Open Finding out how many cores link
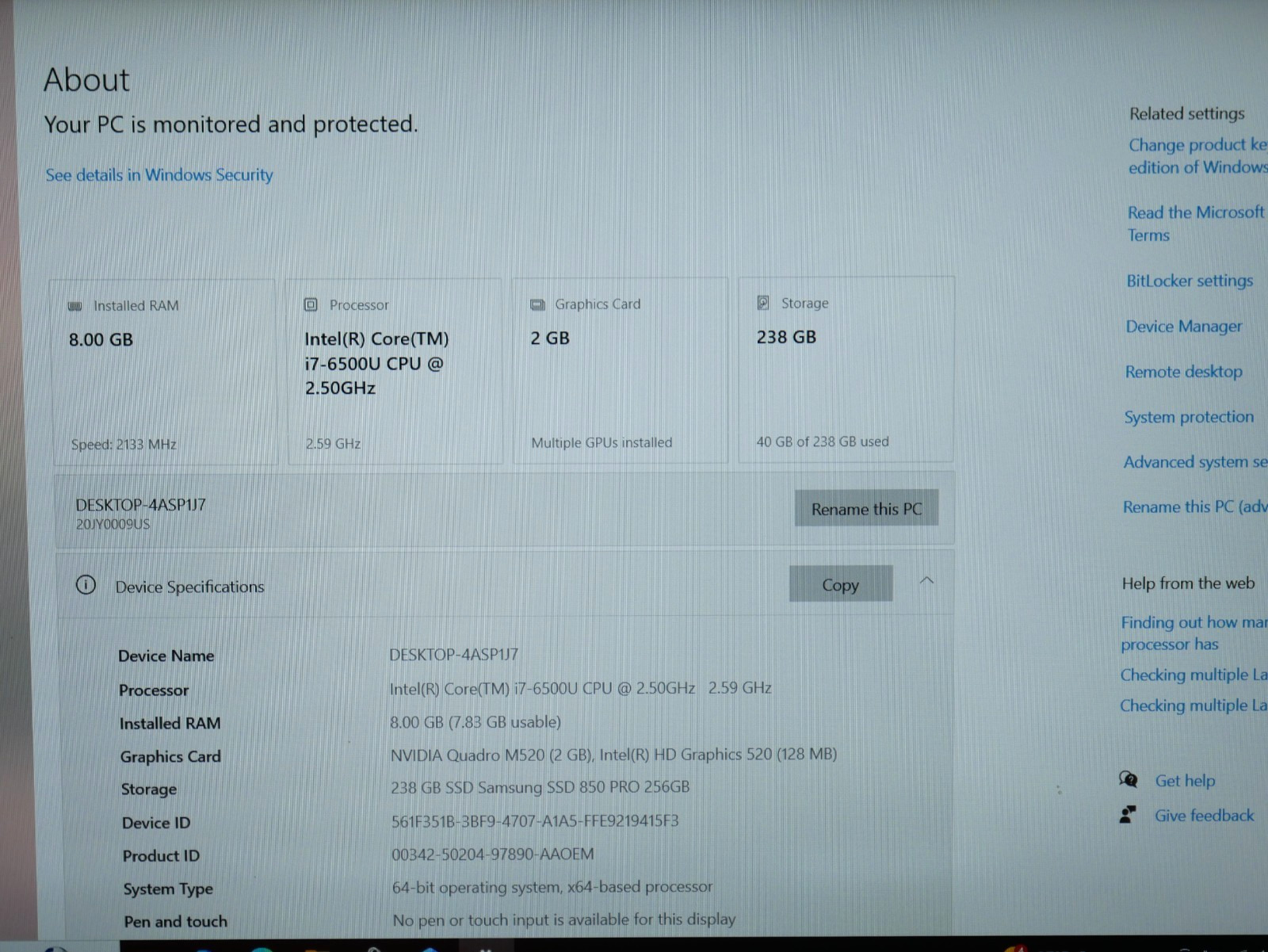Viewport: 1268px width, 952px height. [x=1194, y=633]
